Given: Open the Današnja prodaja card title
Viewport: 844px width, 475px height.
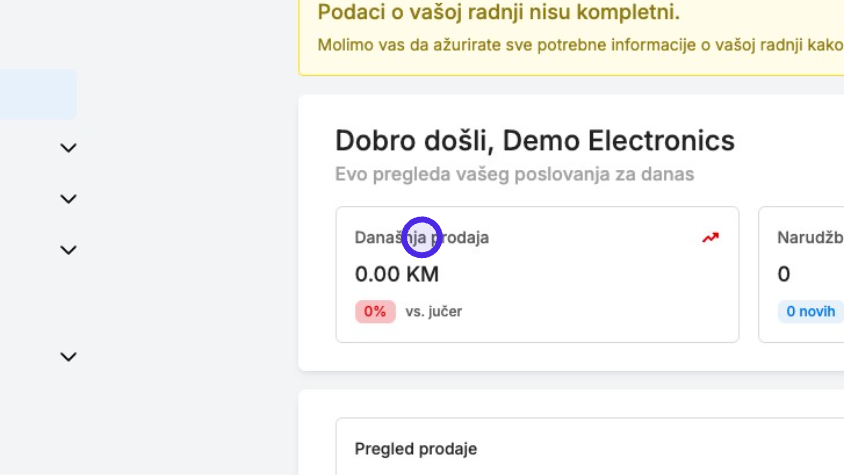Looking at the screenshot, I should click(421, 238).
